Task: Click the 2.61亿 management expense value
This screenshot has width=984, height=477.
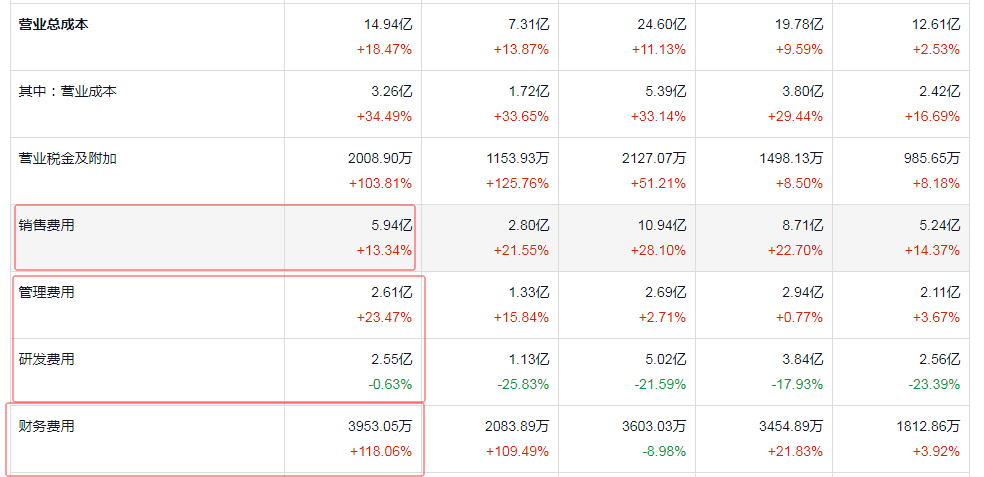Action: click(x=392, y=292)
